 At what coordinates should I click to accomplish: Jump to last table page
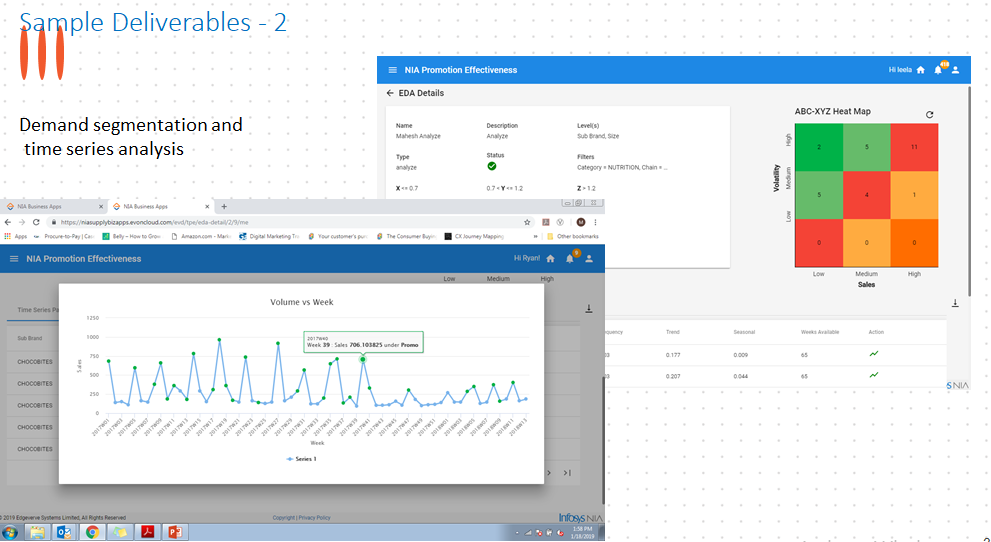click(x=567, y=473)
